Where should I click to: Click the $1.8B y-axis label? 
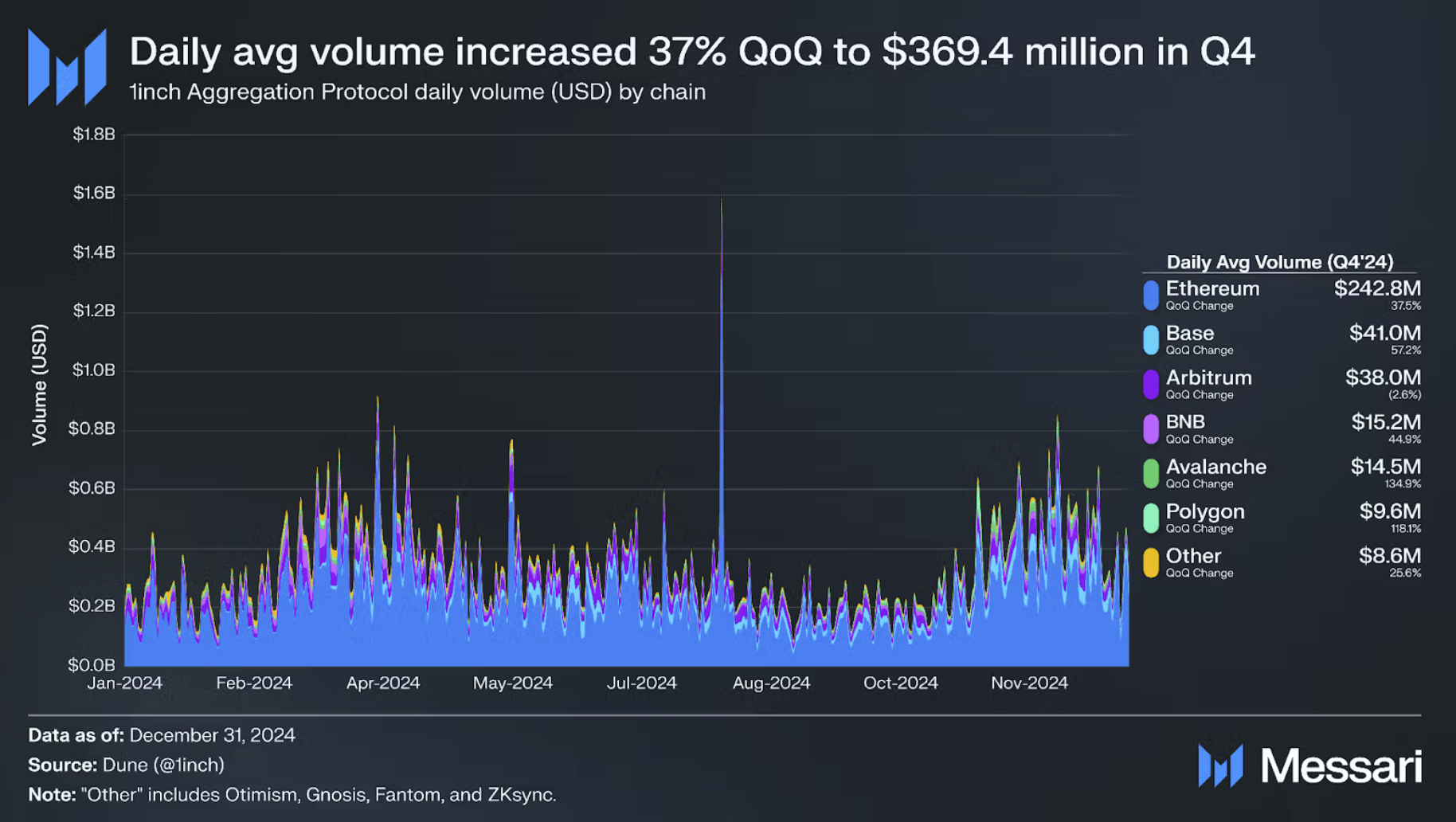coord(94,135)
